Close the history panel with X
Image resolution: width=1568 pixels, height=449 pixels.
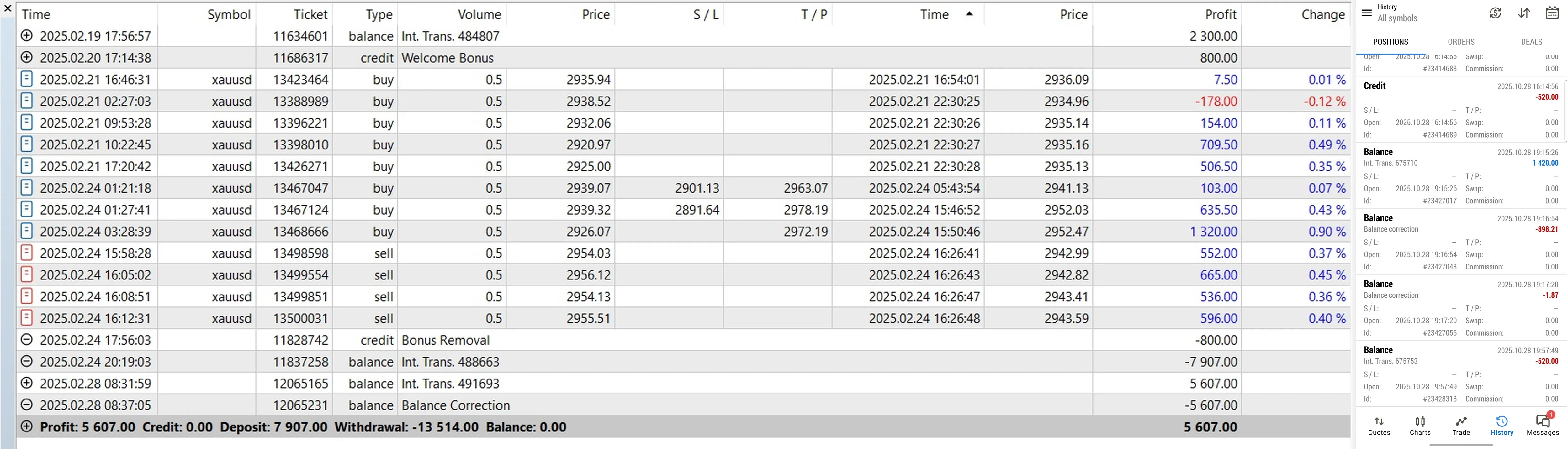coord(8,8)
